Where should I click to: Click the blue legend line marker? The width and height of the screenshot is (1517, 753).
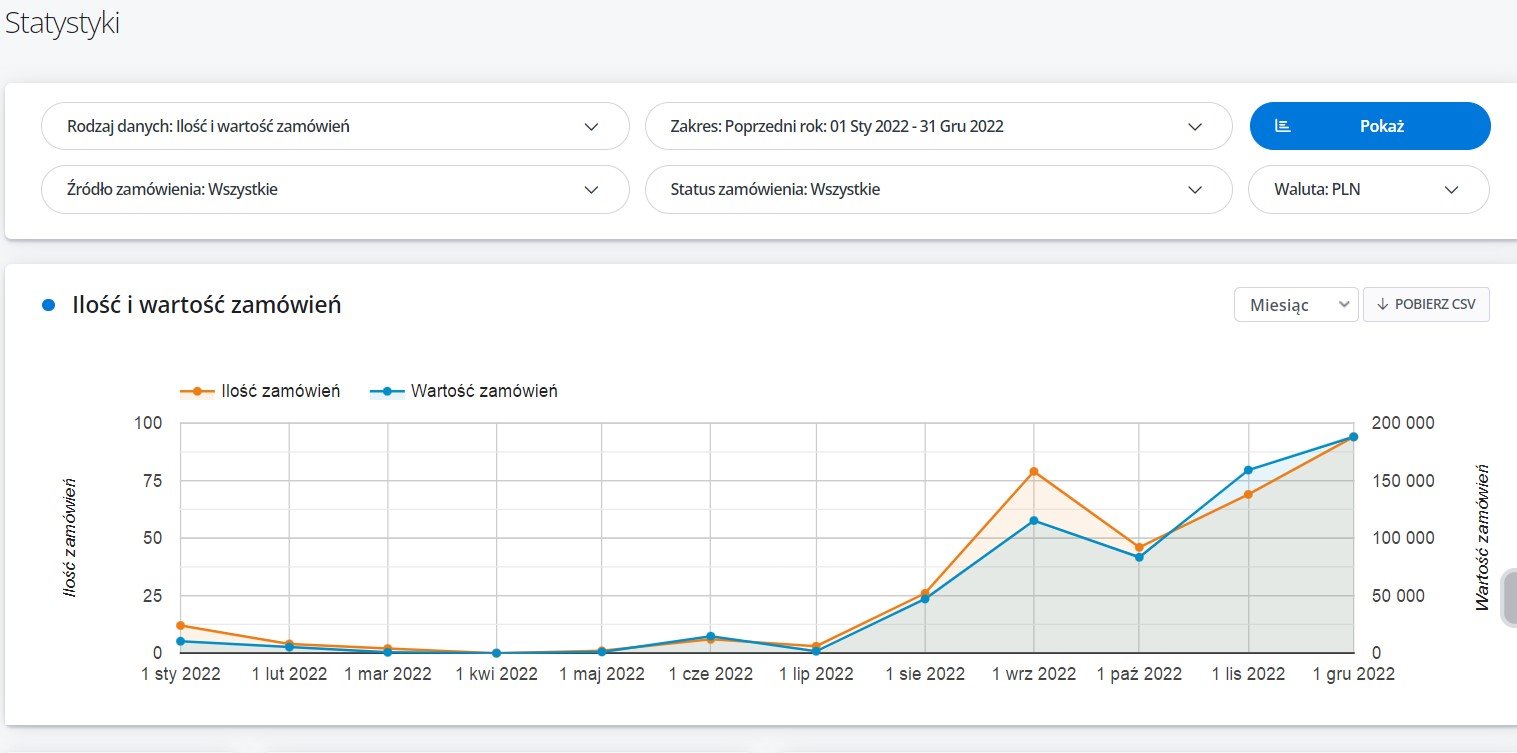(x=387, y=391)
